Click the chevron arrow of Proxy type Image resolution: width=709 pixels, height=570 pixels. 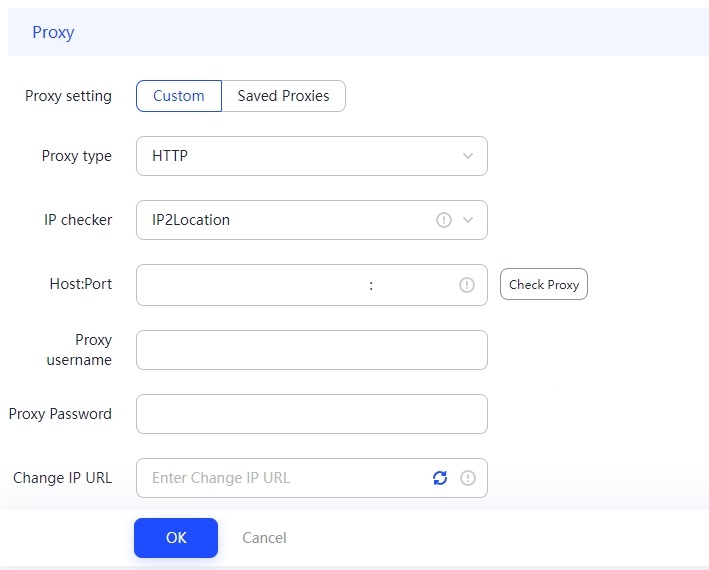click(x=468, y=156)
